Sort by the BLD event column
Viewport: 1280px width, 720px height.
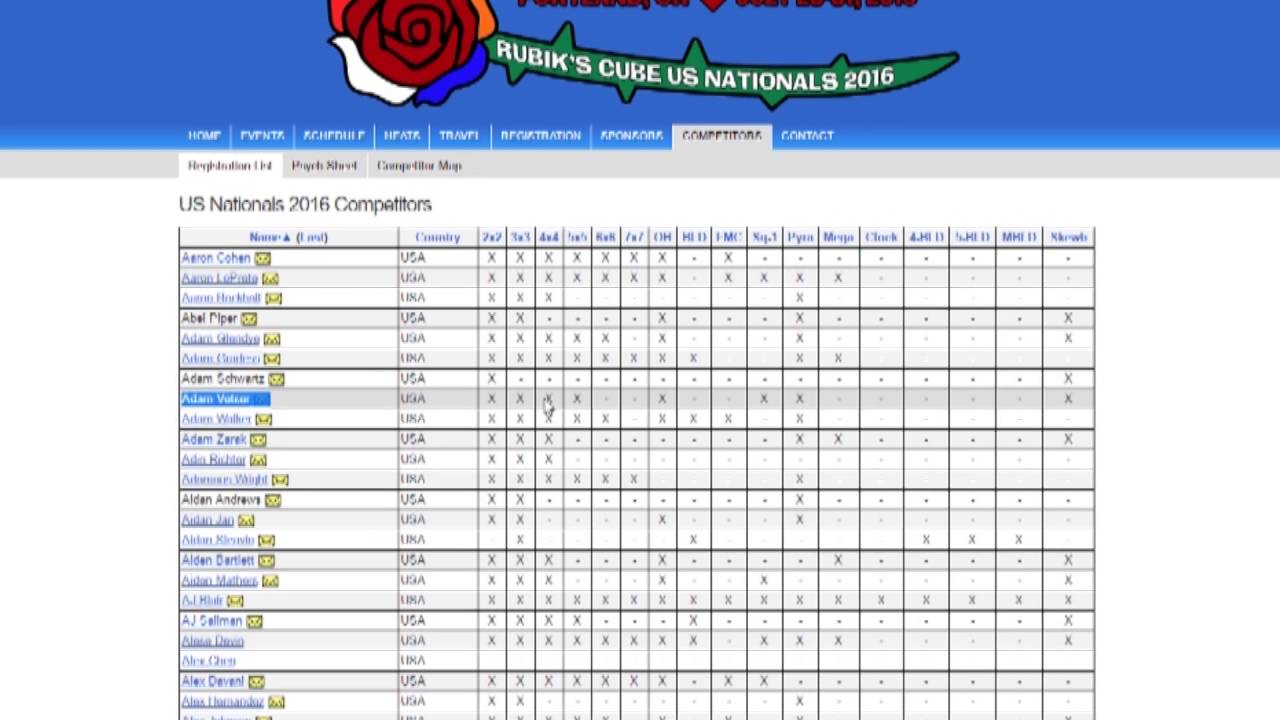pyautogui.click(x=693, y=237)
